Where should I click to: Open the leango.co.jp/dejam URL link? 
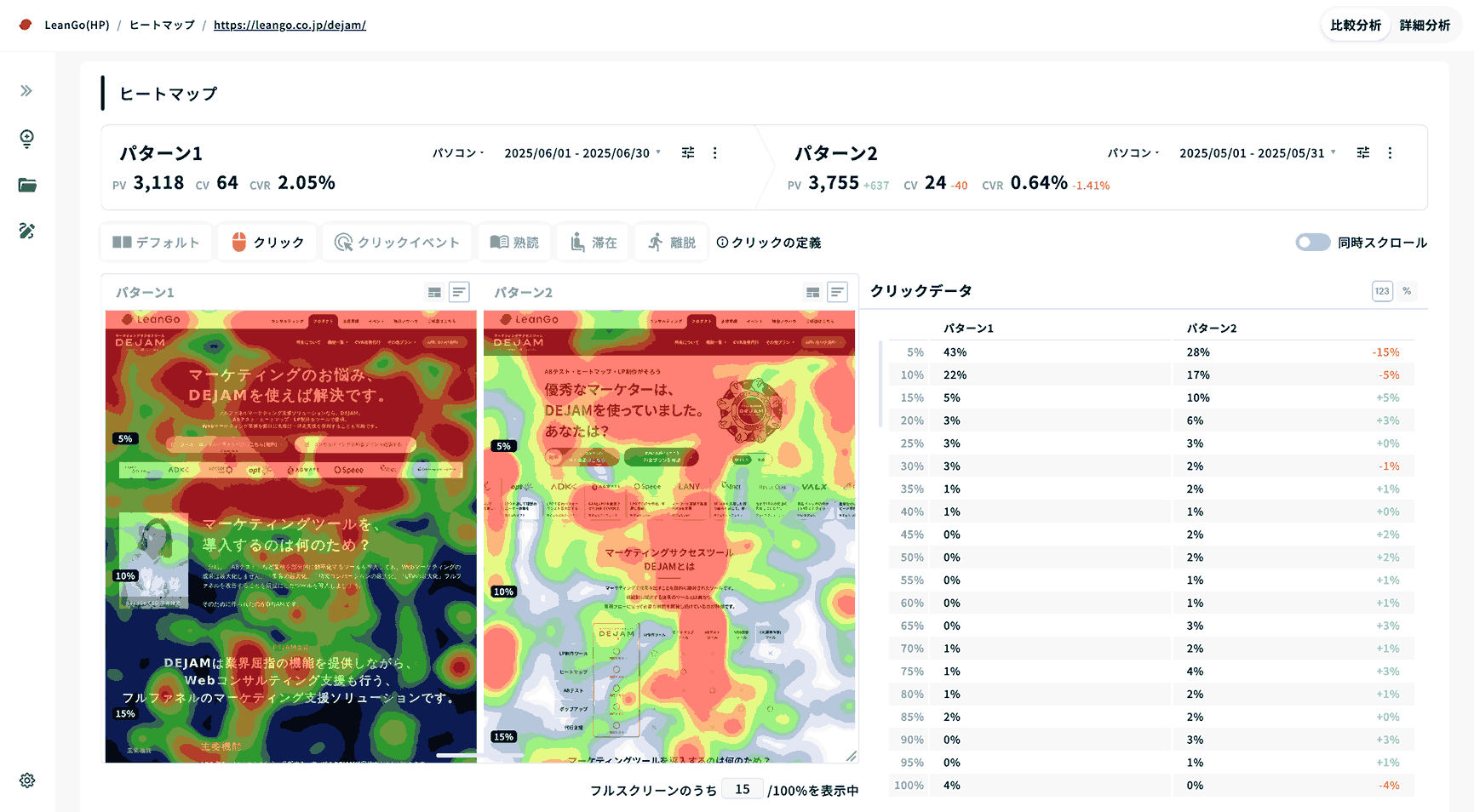click(290, 25)
